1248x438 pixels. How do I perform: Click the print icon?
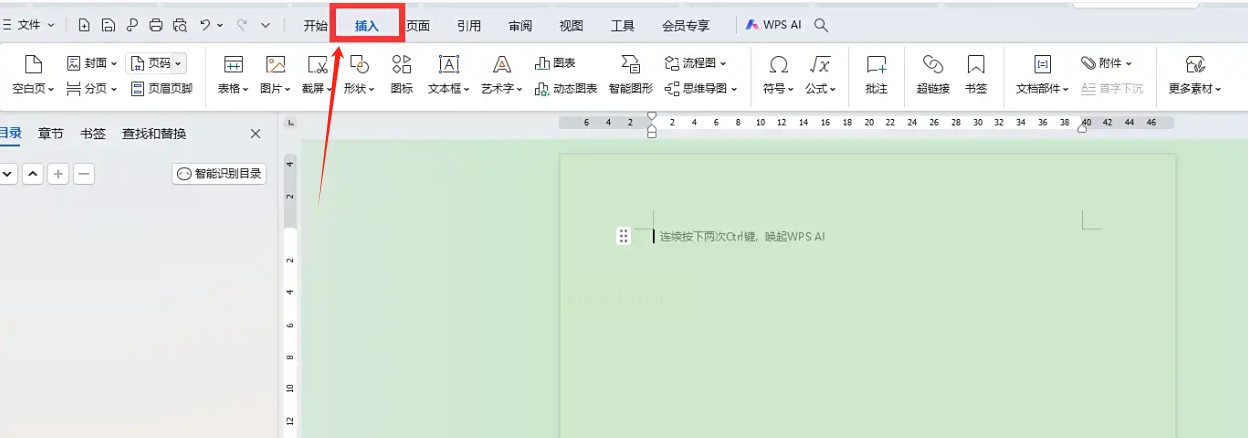pos(156,25)
